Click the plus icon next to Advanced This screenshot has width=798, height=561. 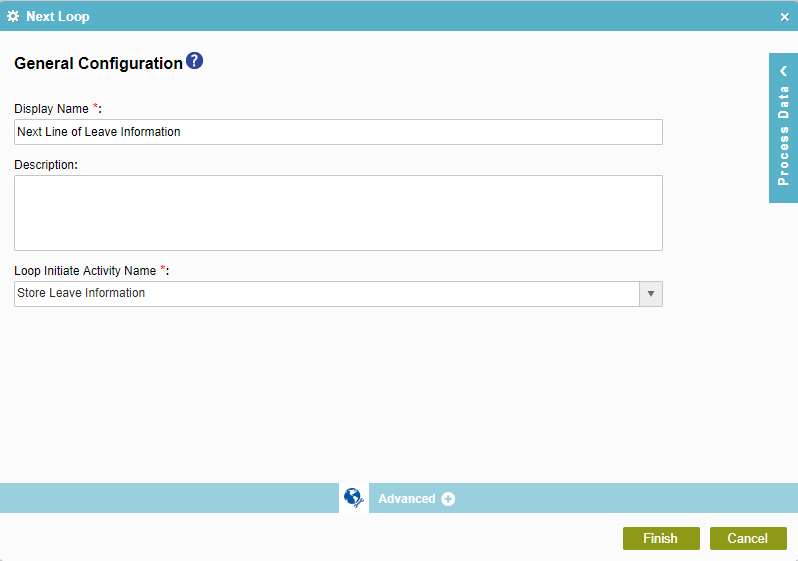(448, 499)
